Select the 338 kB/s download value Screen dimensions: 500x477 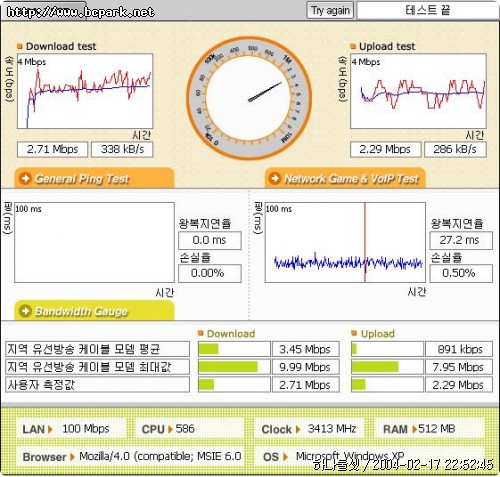tap(122, 149)
